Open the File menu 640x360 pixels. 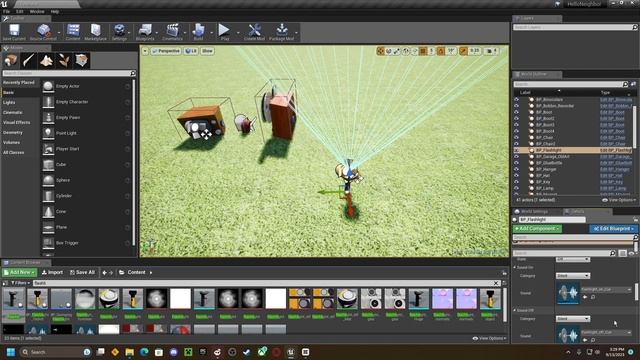7,11
